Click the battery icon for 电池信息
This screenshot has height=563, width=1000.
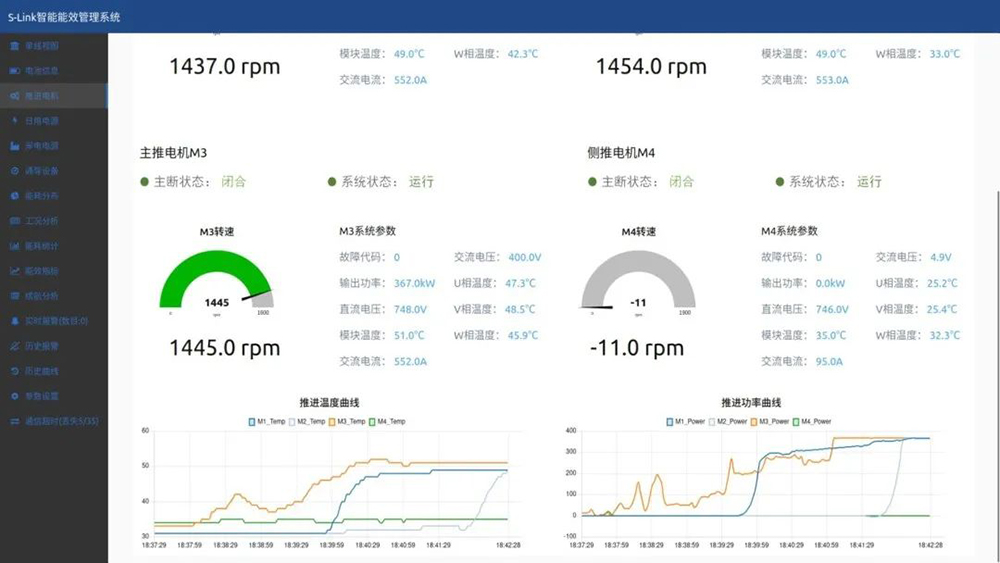click(x=14, y=71)
